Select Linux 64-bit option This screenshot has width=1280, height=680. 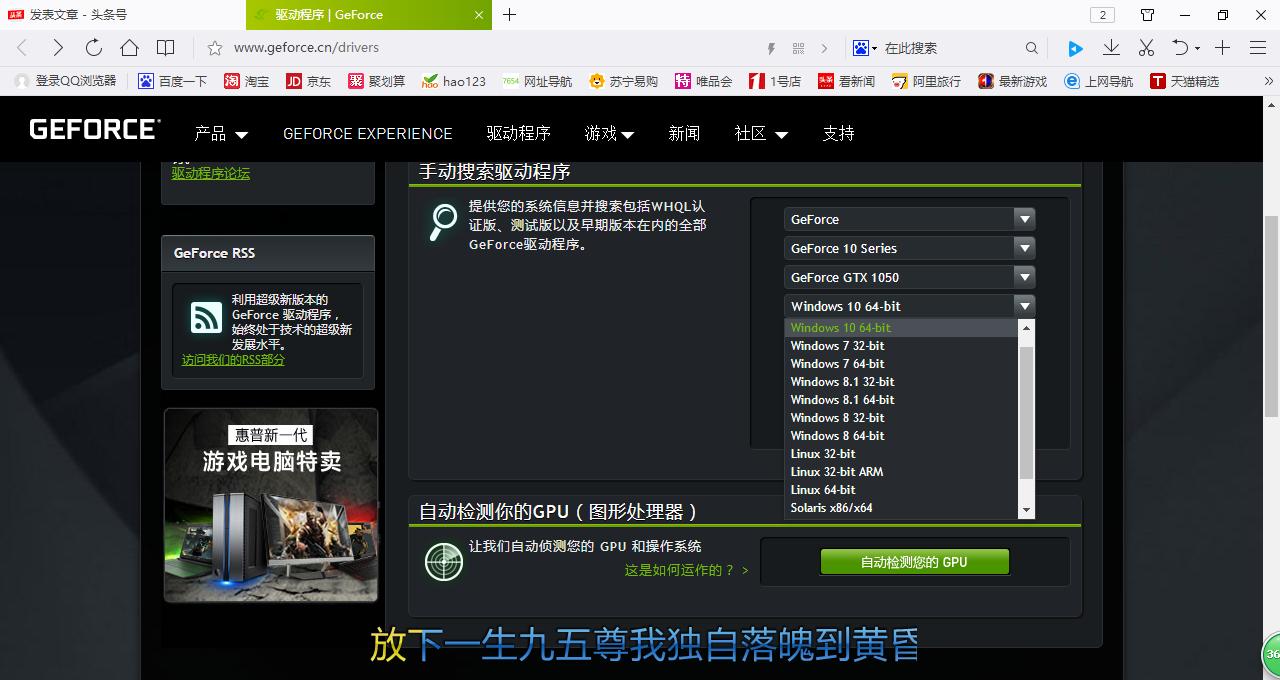click(901, 490)
